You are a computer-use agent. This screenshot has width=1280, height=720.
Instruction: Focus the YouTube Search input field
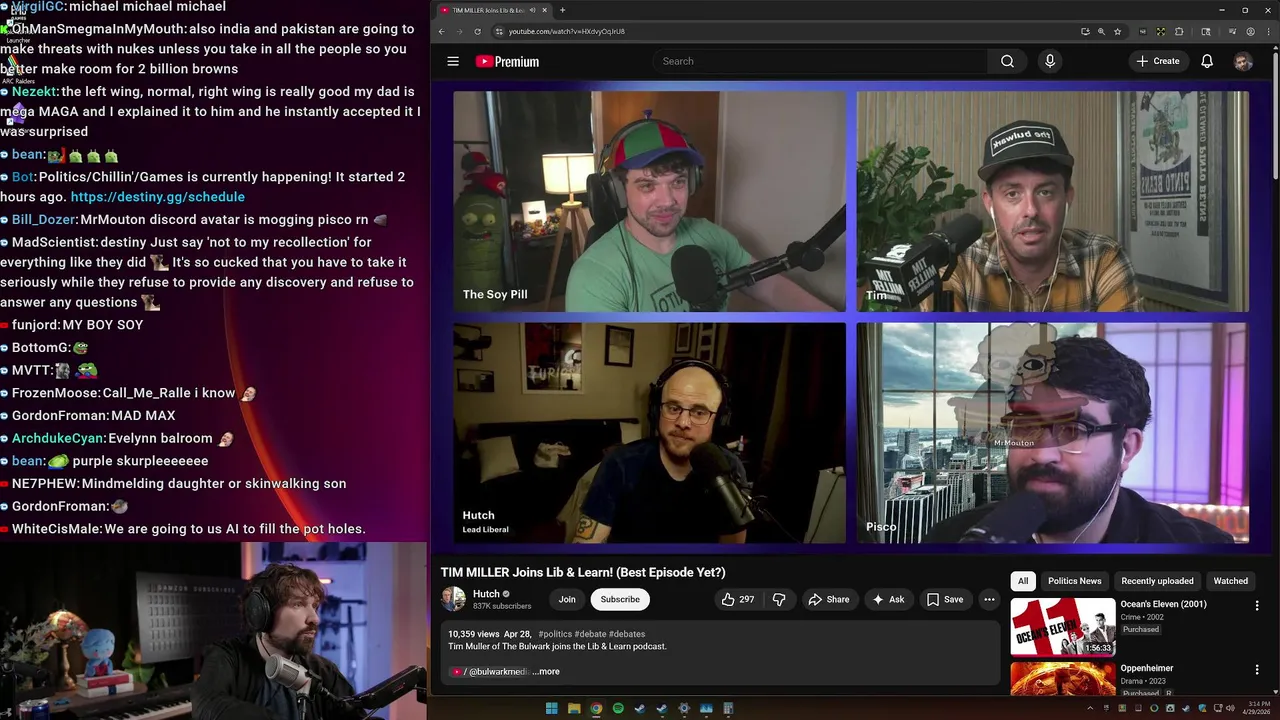[x=820, y=61]
